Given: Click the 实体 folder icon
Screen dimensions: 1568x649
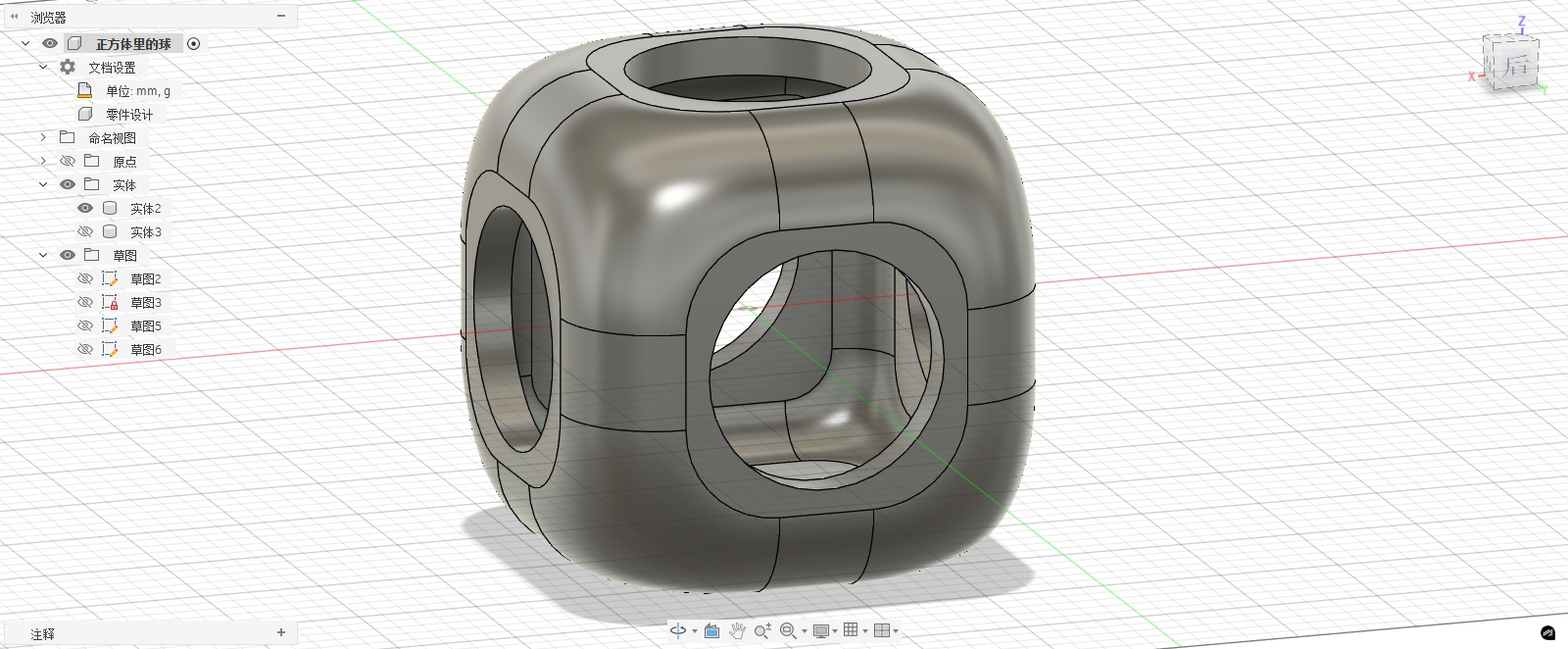Looking at the screenshot, I should click(x=91, y=184).
